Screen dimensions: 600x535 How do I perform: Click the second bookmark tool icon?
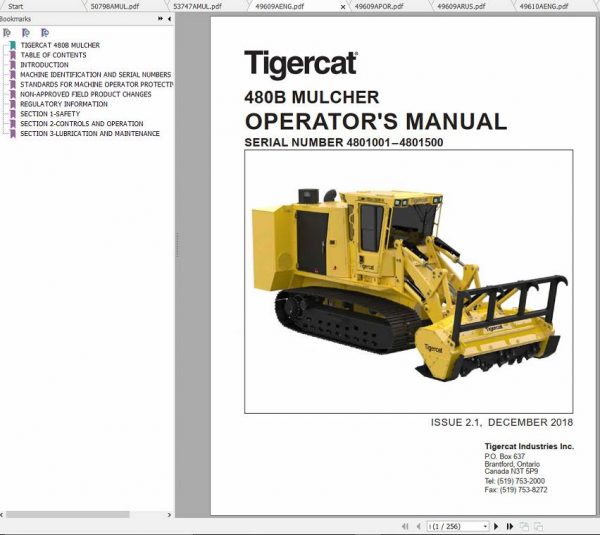point(26,33)
